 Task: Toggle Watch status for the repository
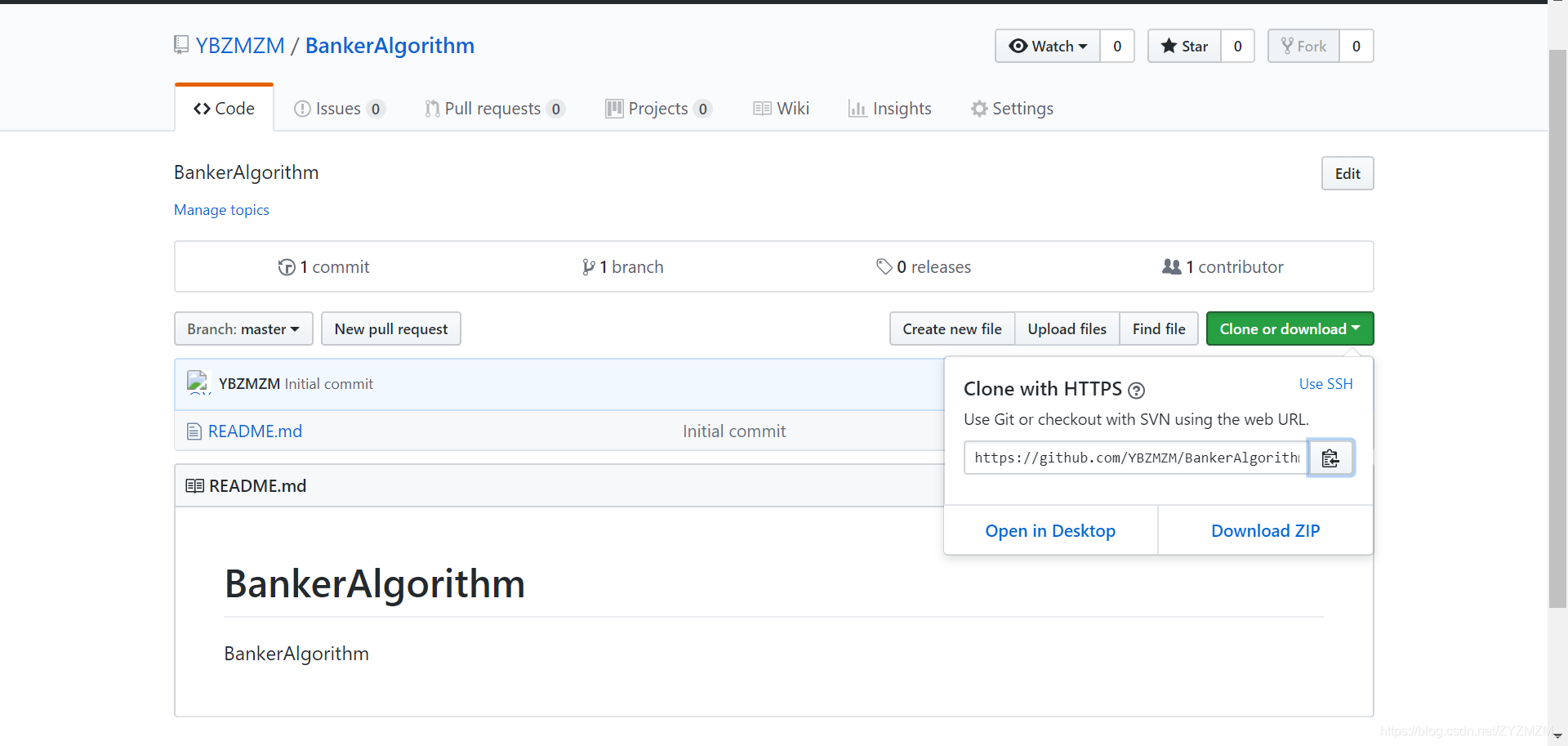1046,46
